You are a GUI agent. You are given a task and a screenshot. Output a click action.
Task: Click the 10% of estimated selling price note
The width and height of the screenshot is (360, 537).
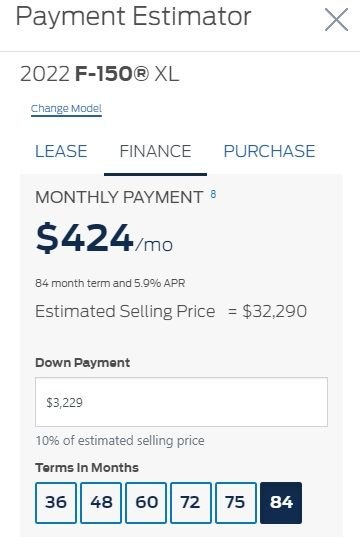point(120,440)
